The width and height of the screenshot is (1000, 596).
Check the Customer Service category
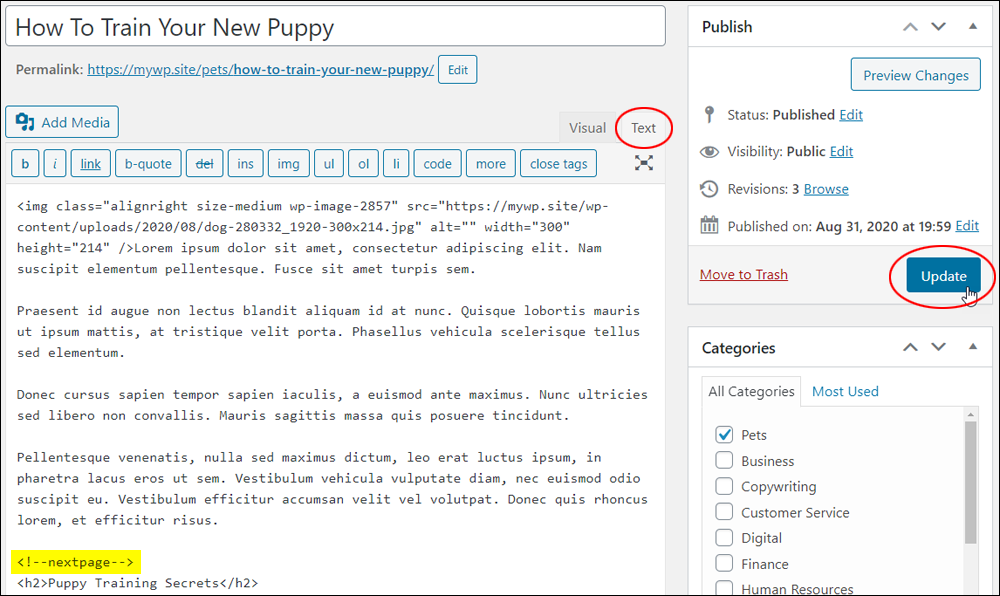click(724, 512)
